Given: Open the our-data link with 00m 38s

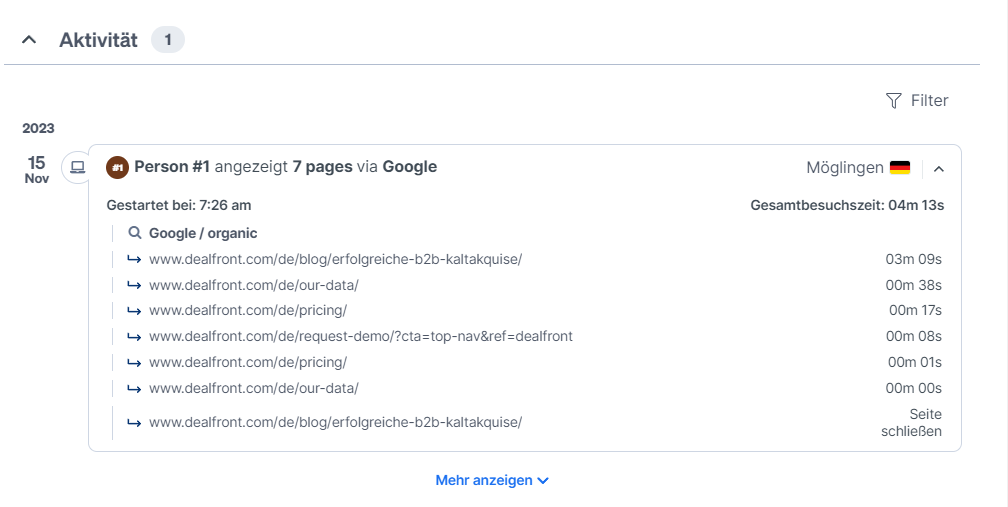Looking at the screenshot, I should [x=254, y=285].
